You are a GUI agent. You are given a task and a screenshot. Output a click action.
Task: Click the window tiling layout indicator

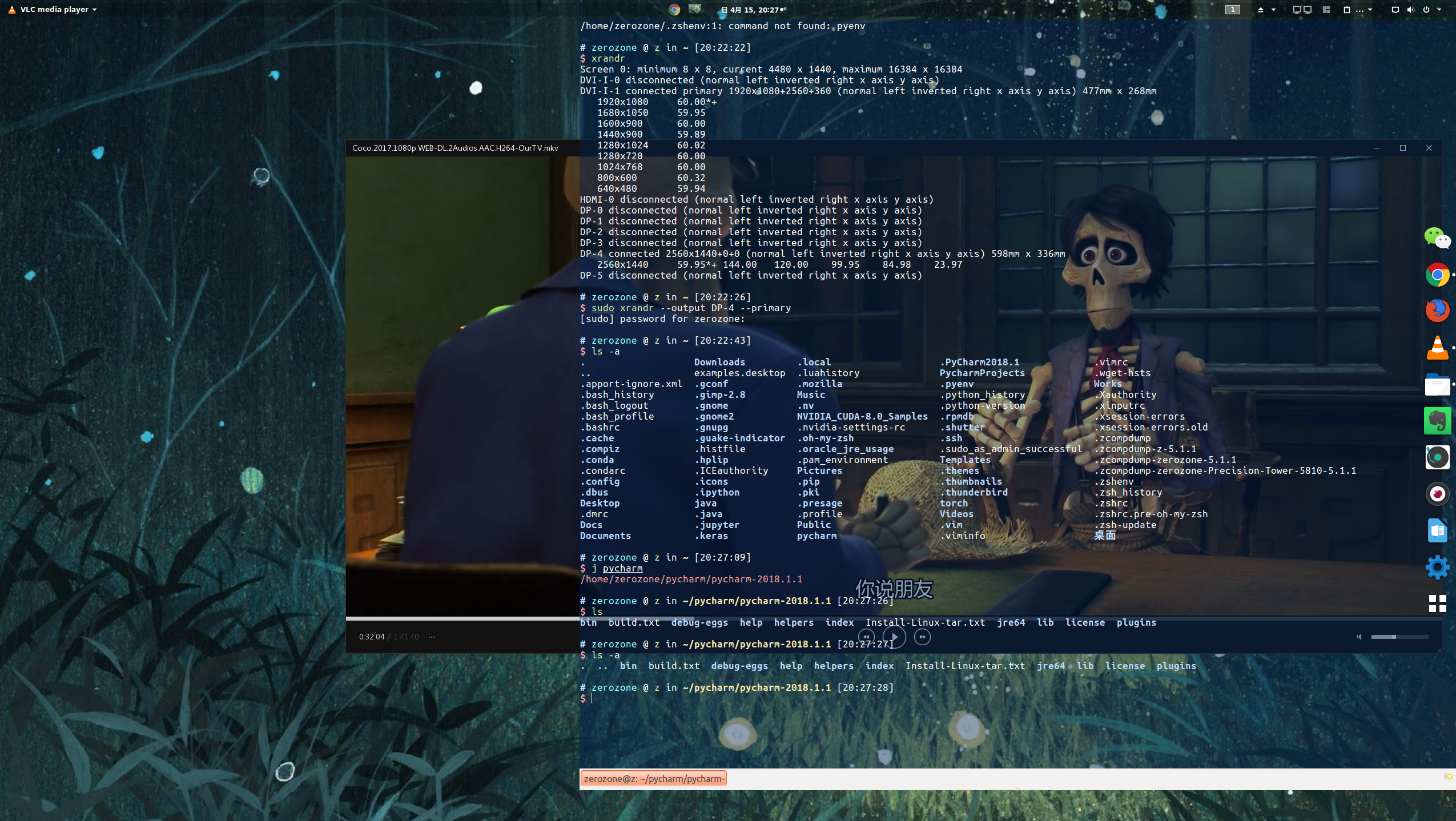pos(1326,9)
